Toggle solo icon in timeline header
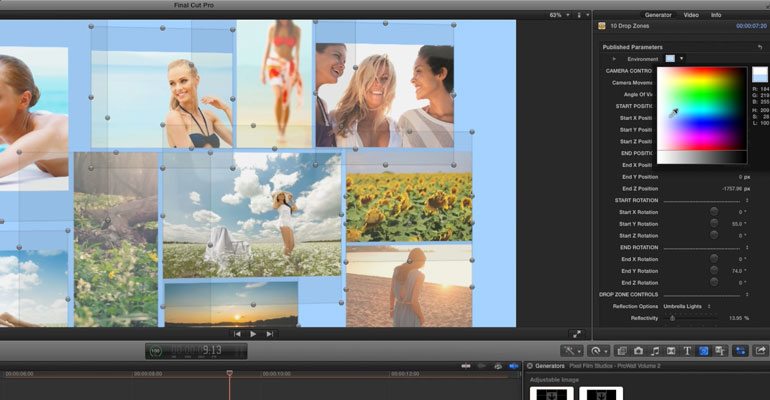The height and width of the screenshot is (400, 770). pyautogui.click(x=498, y=366)
